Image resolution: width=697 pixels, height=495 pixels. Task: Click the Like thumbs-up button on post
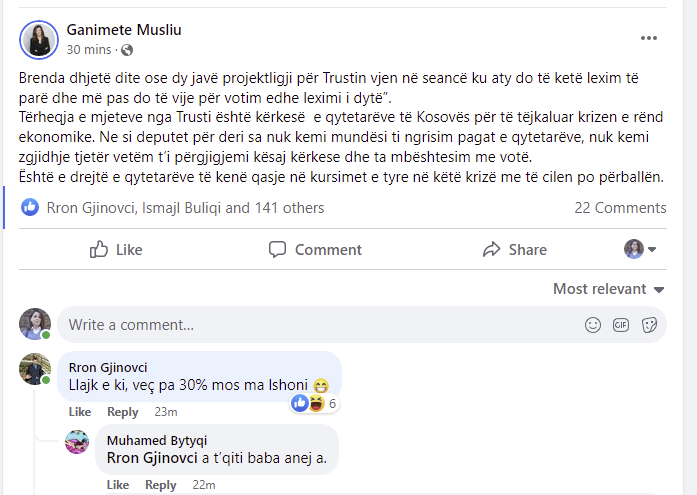point(116,249)
